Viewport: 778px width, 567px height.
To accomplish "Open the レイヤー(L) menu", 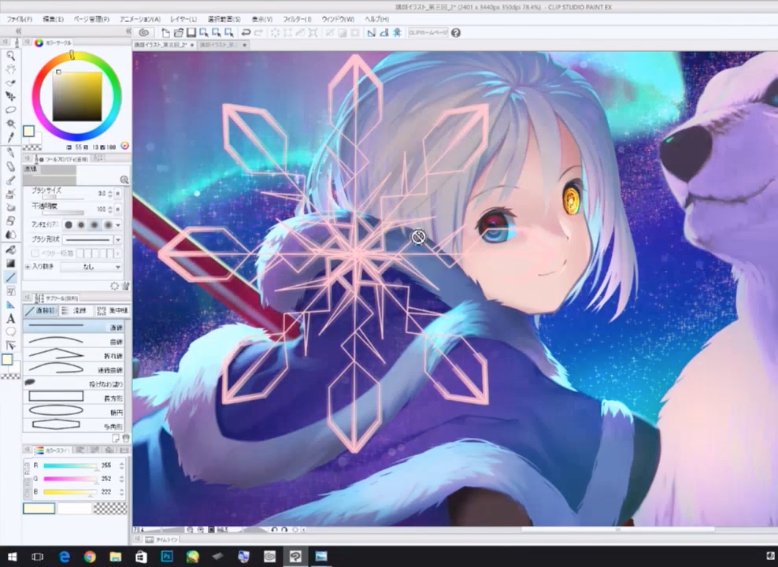I will coord(183,19).
